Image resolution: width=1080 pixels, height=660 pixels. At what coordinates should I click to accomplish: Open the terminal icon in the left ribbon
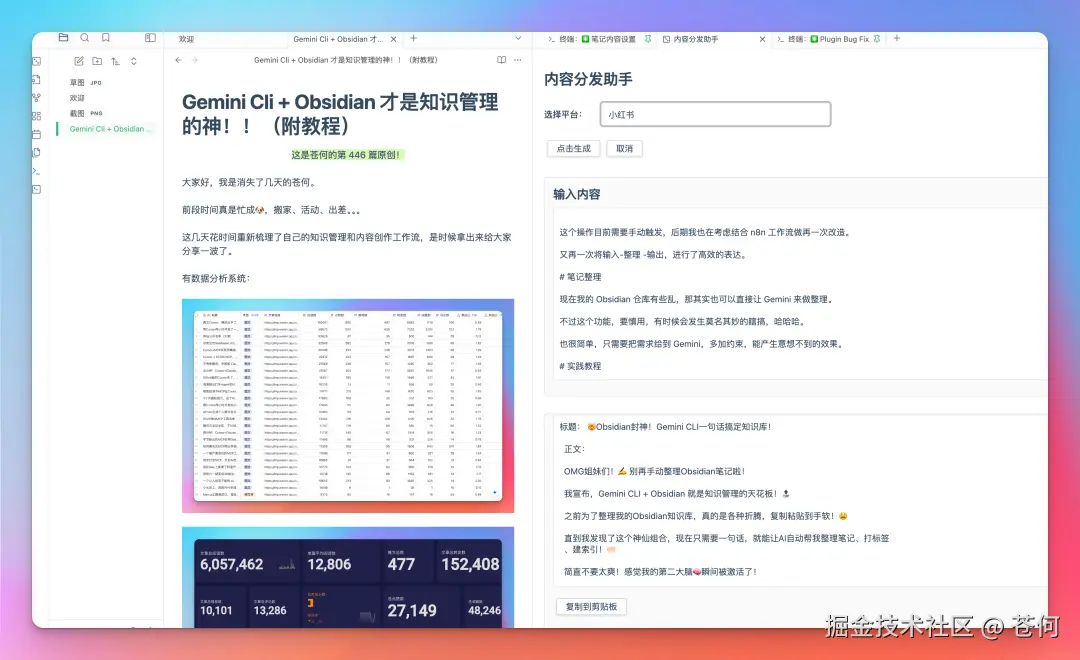click(36, 170)
